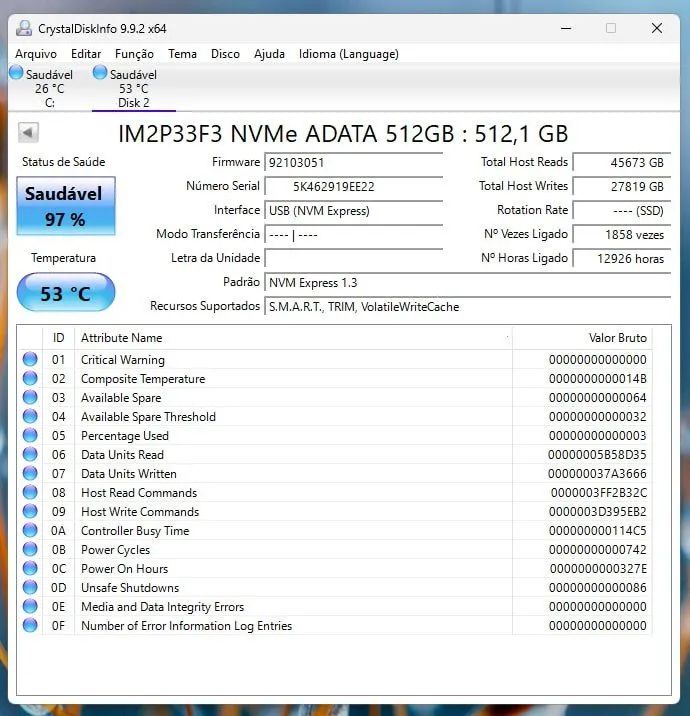Switch to the C: drive tab
This screenshot has width=690, height=716.
tap(49, 88)
